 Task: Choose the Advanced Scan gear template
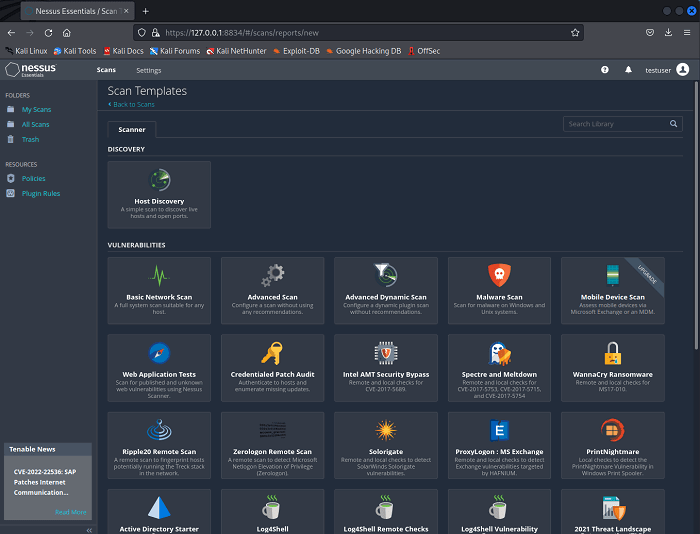[x=272, y=289]
